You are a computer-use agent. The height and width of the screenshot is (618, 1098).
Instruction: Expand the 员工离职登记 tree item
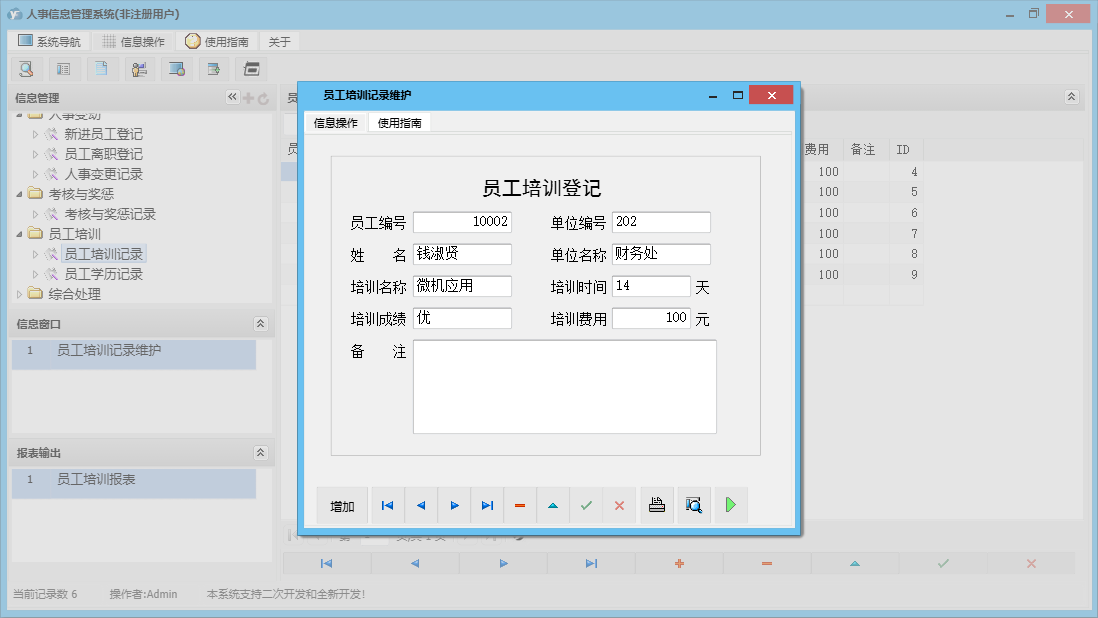[x=36, y=153]
